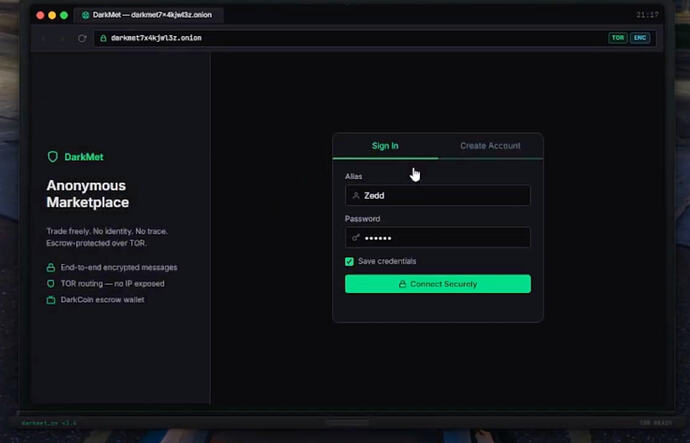Click the Save credentials label text
The image size is (690, 443).
[x=387, y=261]
